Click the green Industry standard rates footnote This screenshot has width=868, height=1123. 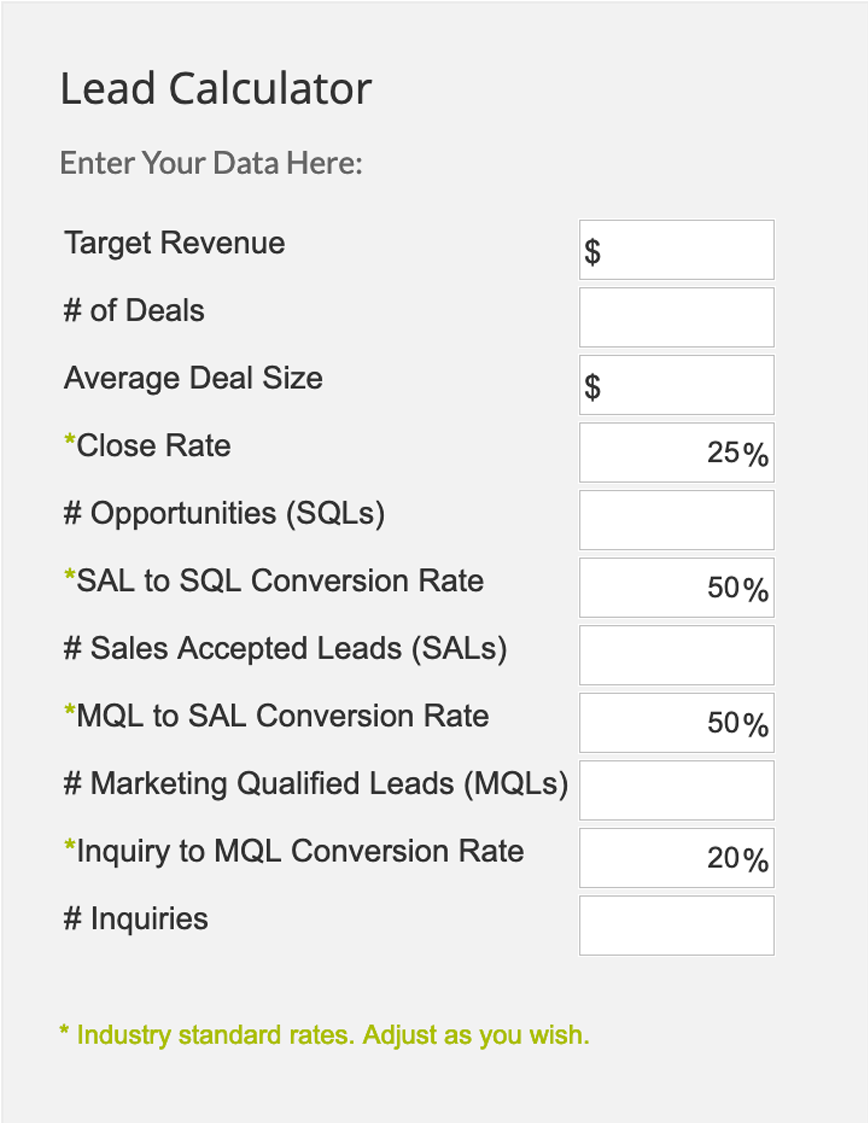click(x=324, y=1035)
